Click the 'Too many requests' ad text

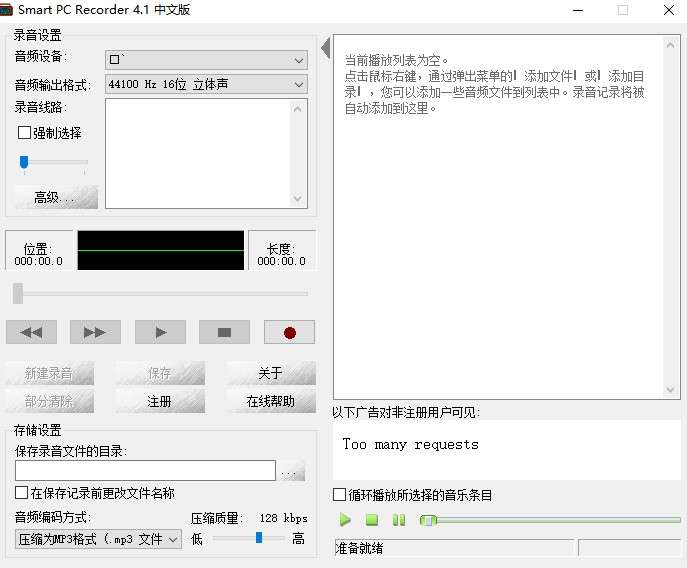(410, 444)
